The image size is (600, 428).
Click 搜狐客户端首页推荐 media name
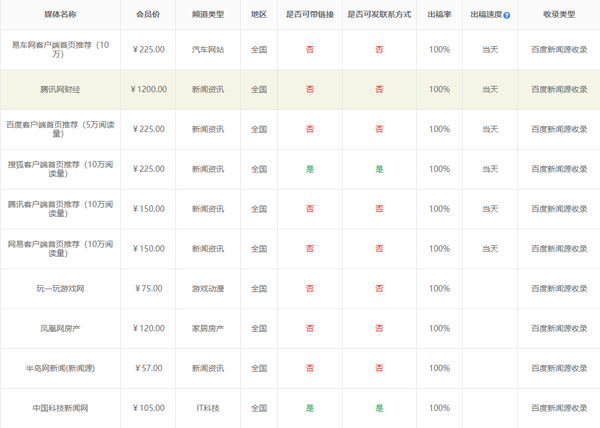59,169
